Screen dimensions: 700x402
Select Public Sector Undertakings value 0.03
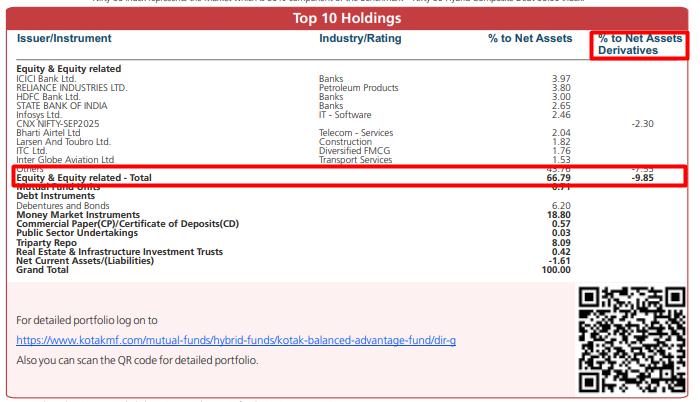[561, 233]
